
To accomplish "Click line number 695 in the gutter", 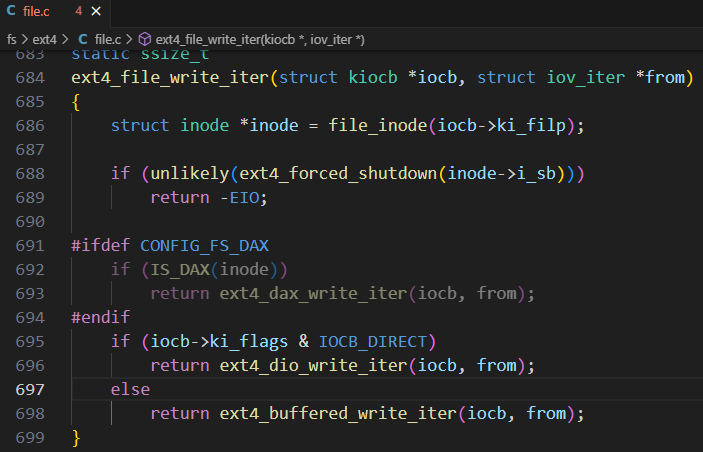I will 30,342.
